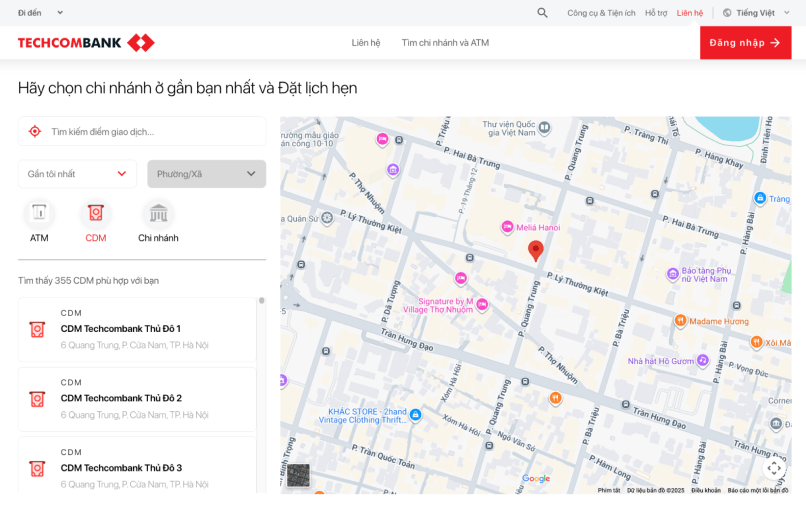Click the Madame Hương restaurant marker

click(680, 321)
